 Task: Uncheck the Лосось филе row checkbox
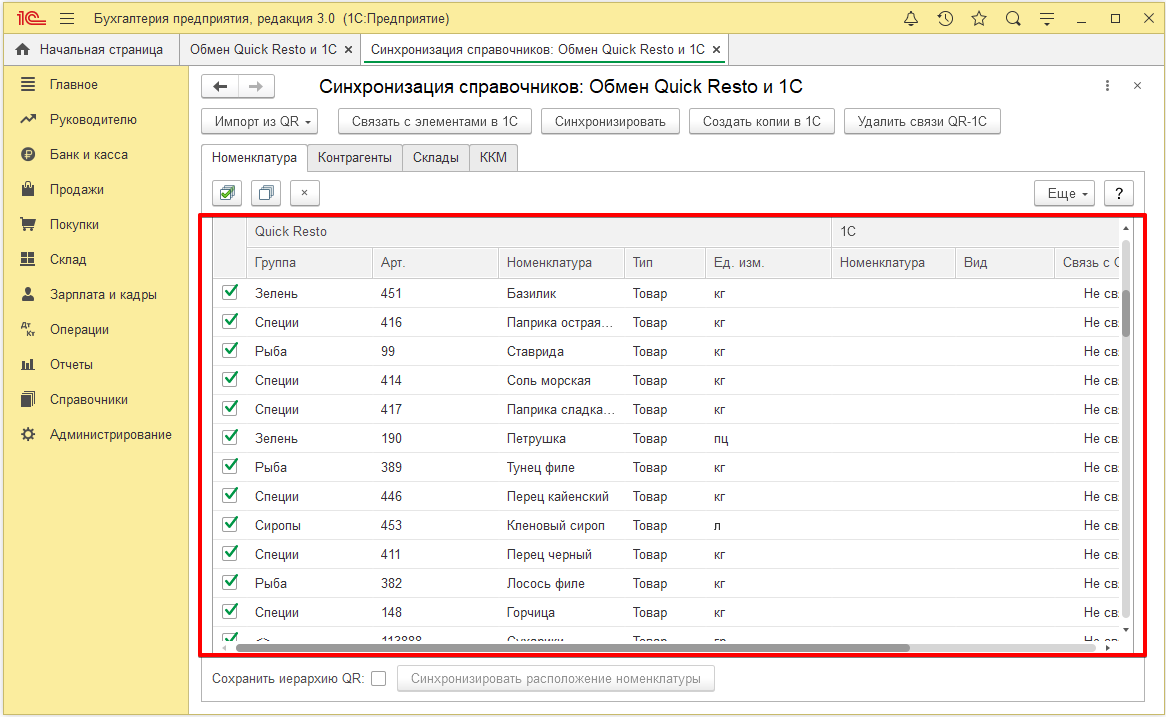coord(230,582)
